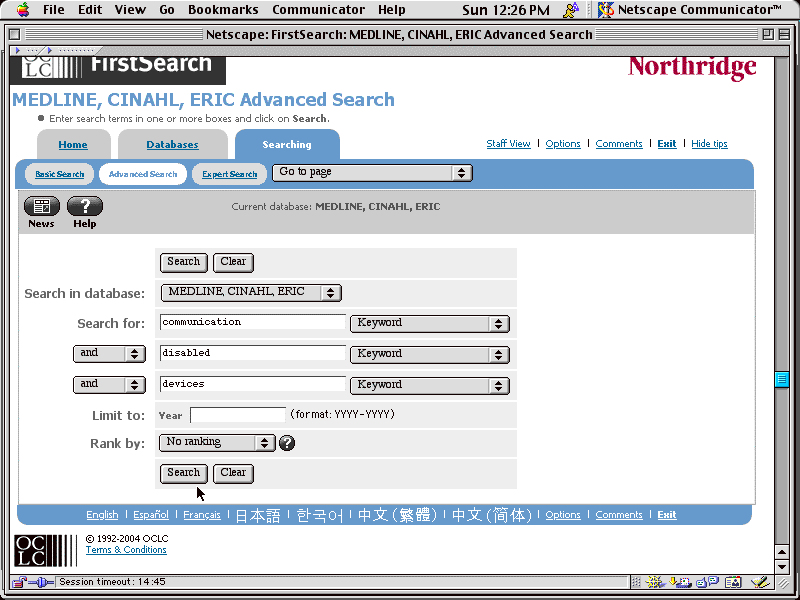Open Newsgroups from the component bar
Image resolution: width=800 pixels, height=600 pixels.
[x=707, y=582]
